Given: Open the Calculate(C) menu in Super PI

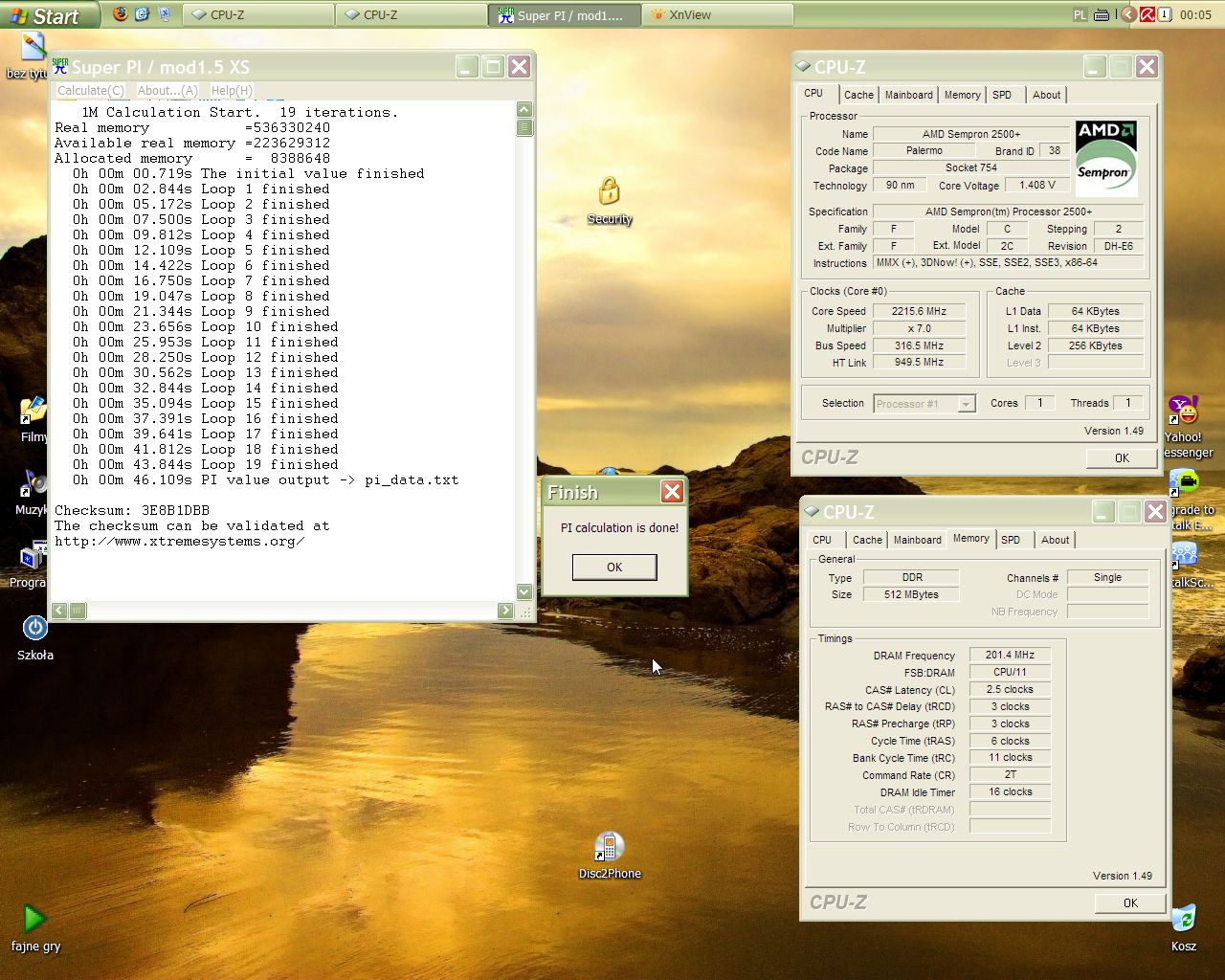Looking at the screenshot, I should (x=91, y=90).
